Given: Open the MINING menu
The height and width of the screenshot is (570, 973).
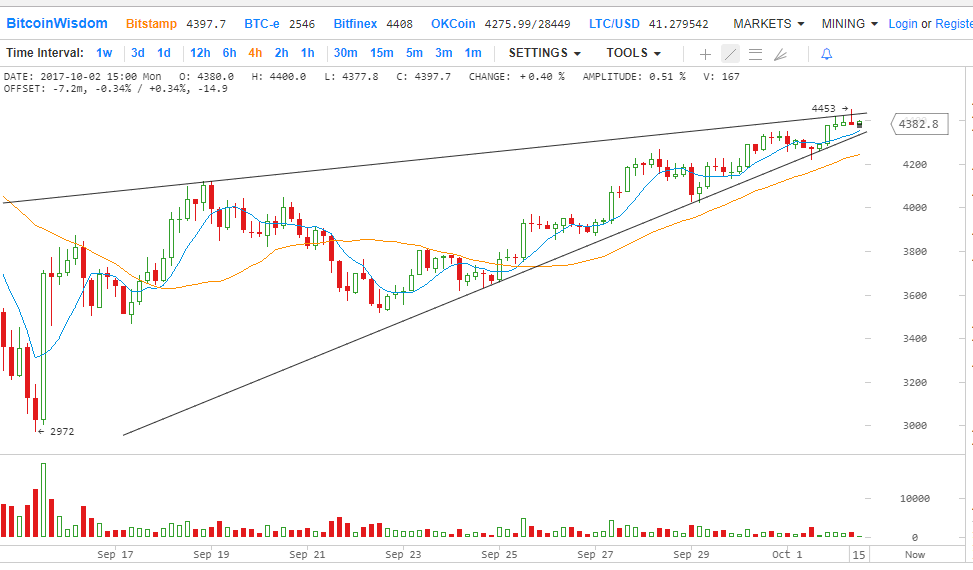Looking at the screenshot, I should pos(849,23).
